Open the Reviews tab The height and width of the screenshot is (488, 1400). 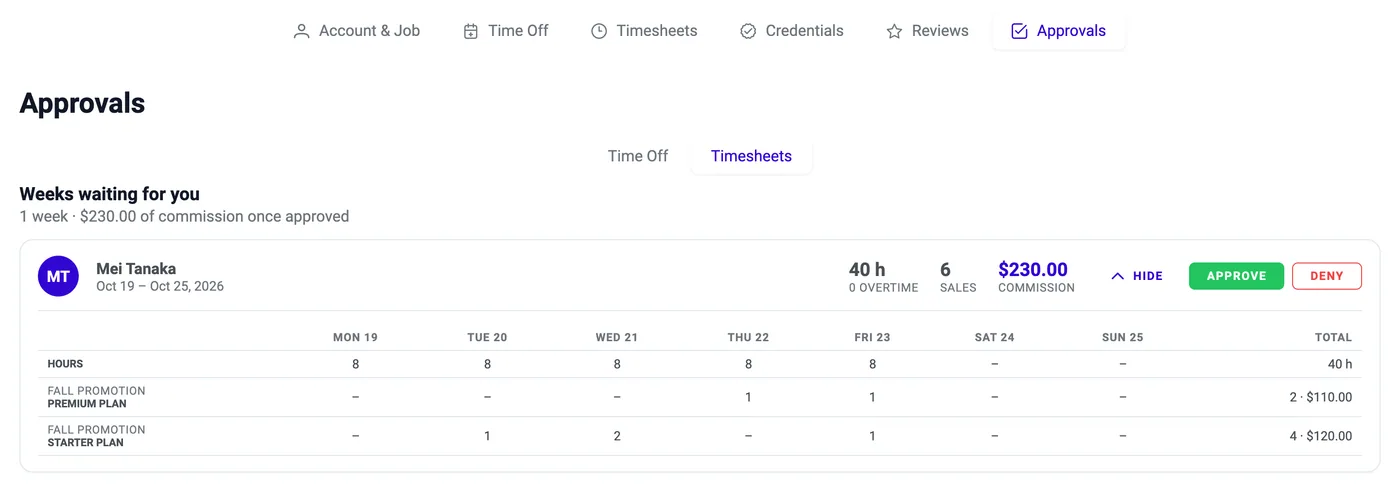tap(927, 31)
